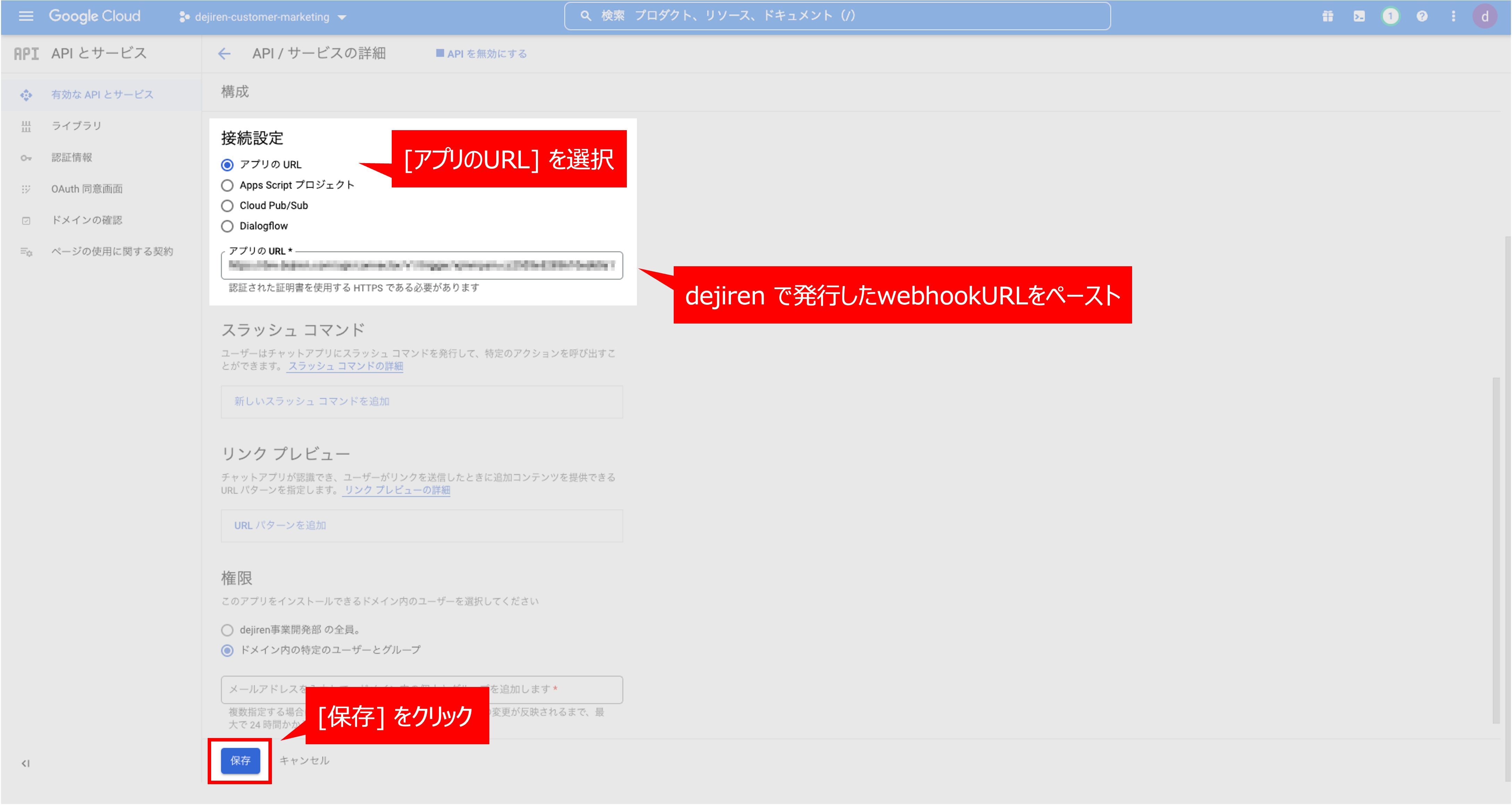1512x805 pixels.
Task: Open 'リンク プレビューの詳細' link
Action: [397, 490]
